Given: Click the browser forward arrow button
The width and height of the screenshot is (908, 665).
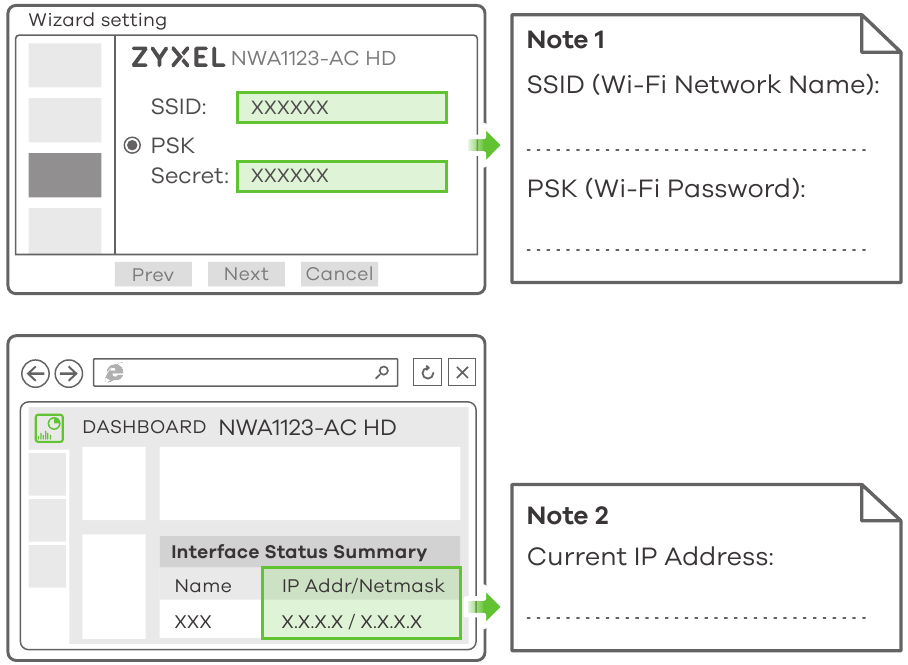Looking at the screenshot, I should point(68,374).
